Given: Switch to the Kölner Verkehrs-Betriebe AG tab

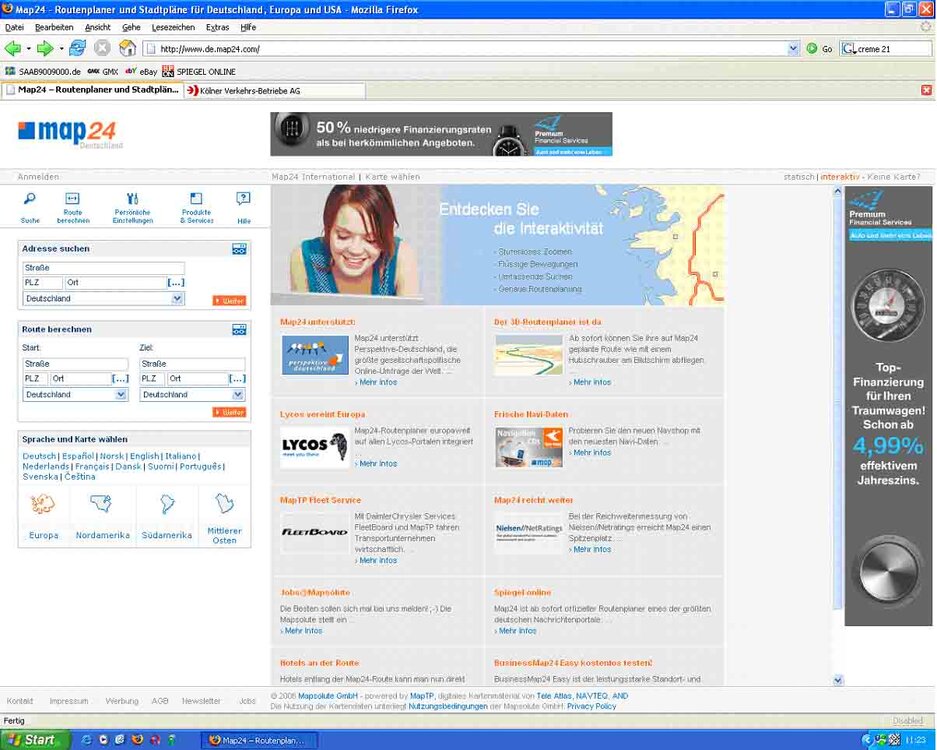Looking at the screenshot, I should (274, 91).
